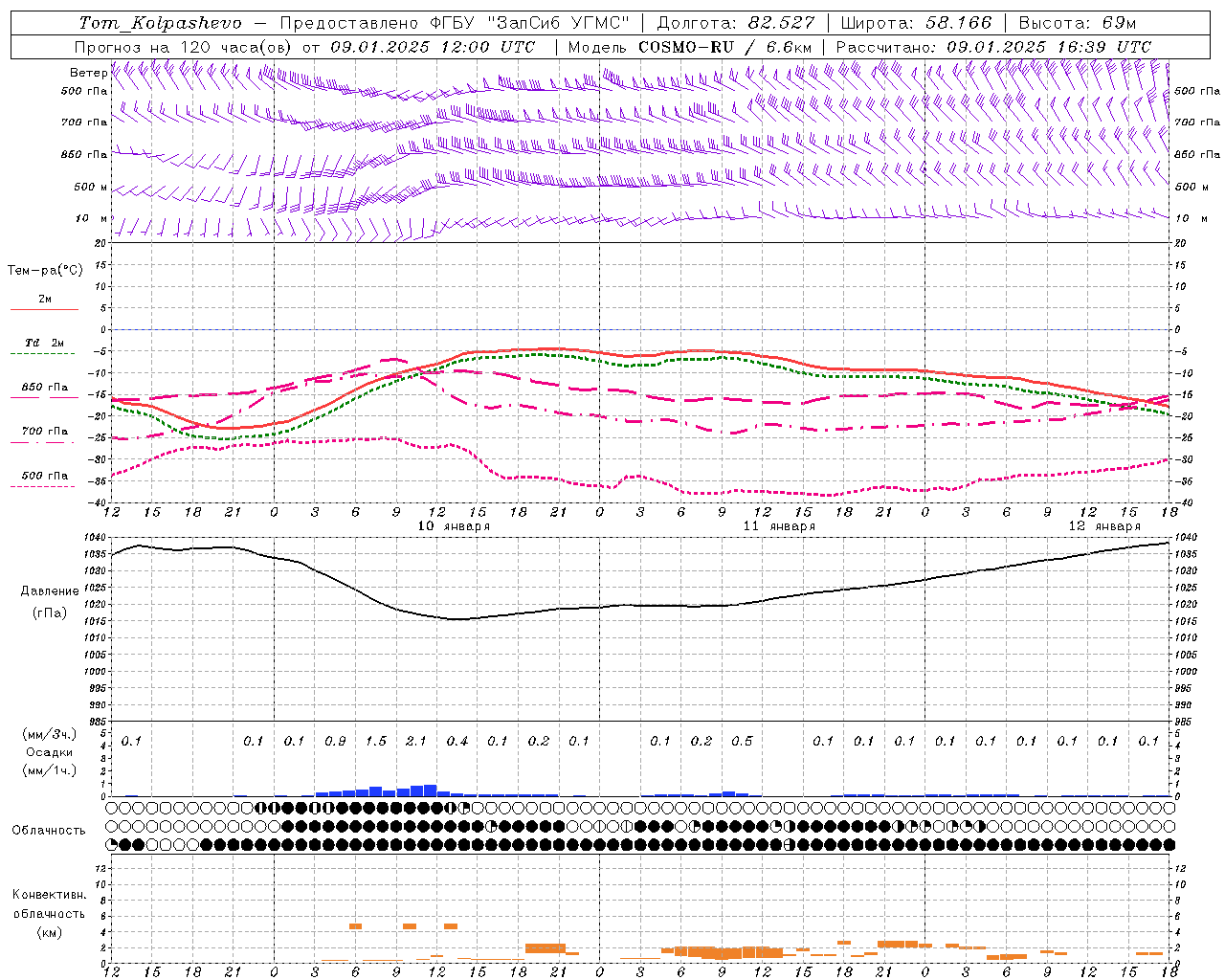Click the (мм/3ч.) precipitation unit label
The image size is (1225, 980).
click(50, 734)
